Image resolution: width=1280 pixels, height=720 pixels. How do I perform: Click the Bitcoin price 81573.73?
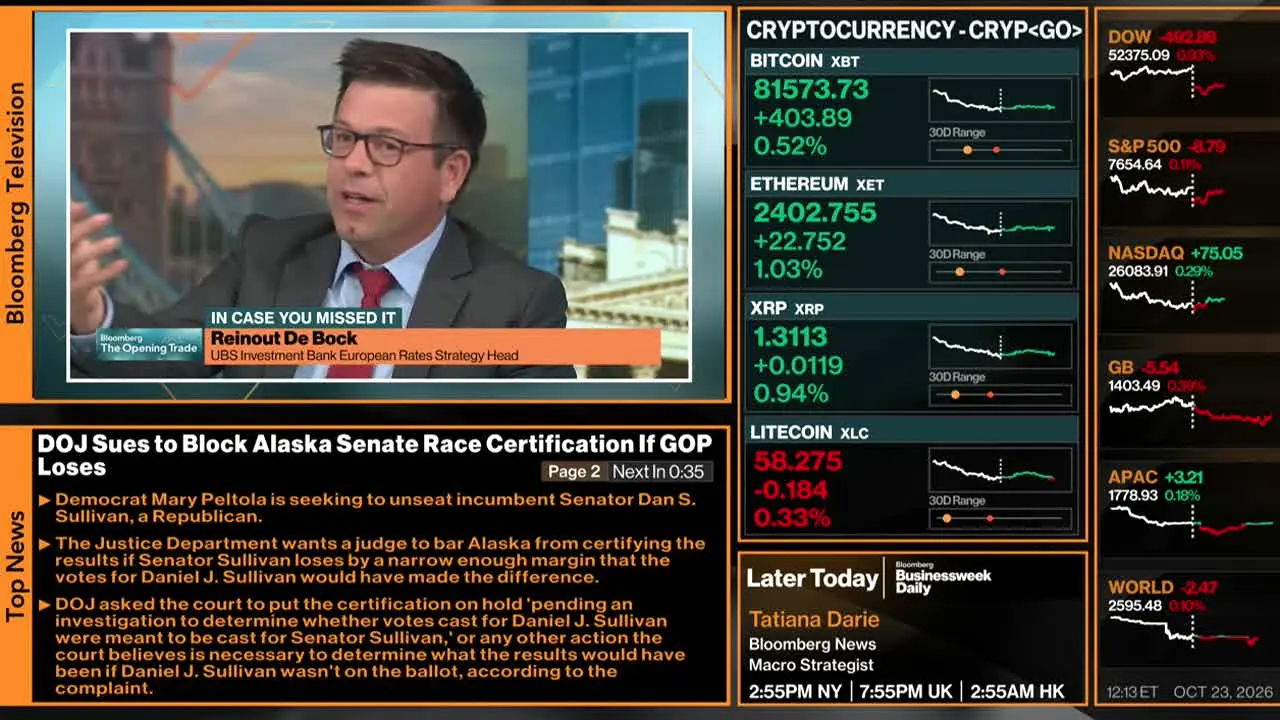(811, 90)
